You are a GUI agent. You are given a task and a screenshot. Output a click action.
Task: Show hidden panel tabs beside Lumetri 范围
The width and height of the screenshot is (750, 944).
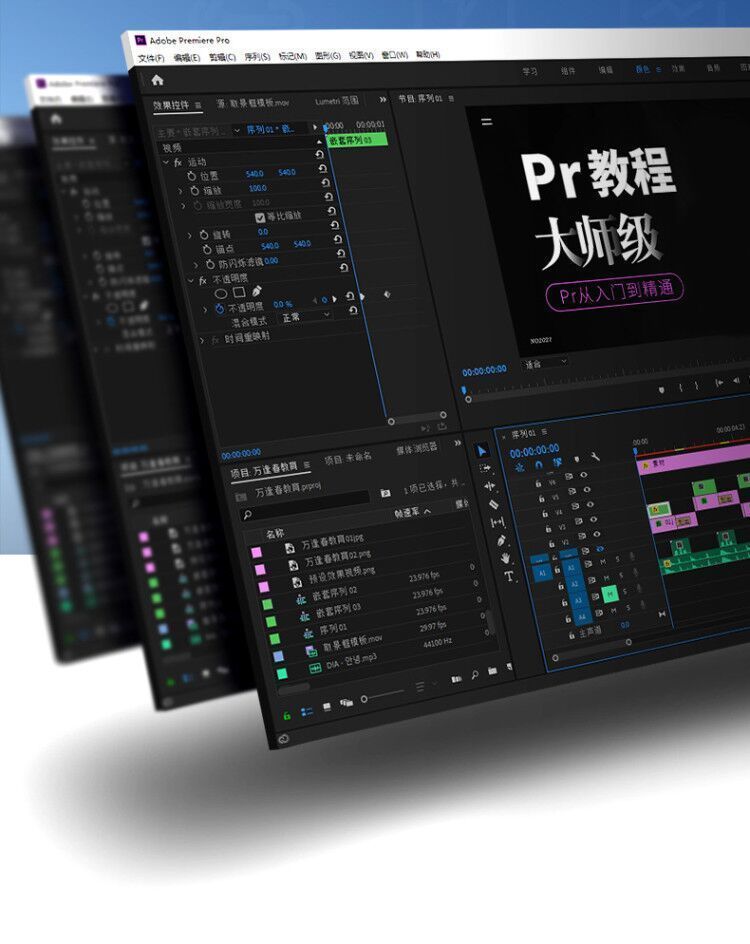pos(382,100)
